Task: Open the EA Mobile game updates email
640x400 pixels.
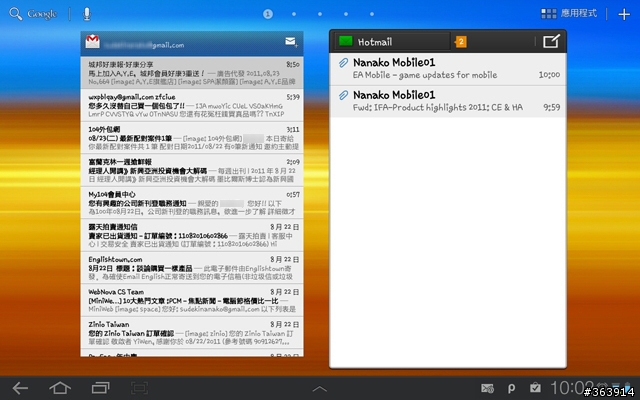Action: [x=448, y=69]
